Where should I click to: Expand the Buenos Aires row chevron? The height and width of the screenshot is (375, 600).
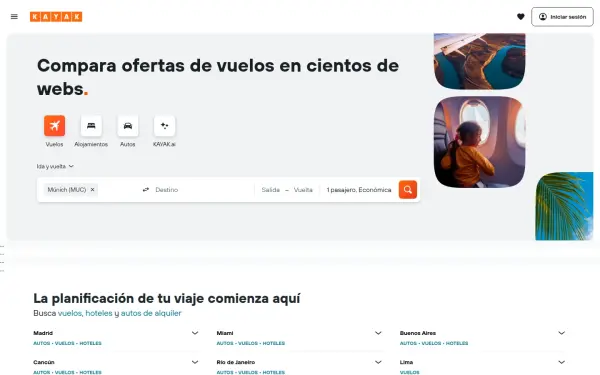[x=561, y=333]
